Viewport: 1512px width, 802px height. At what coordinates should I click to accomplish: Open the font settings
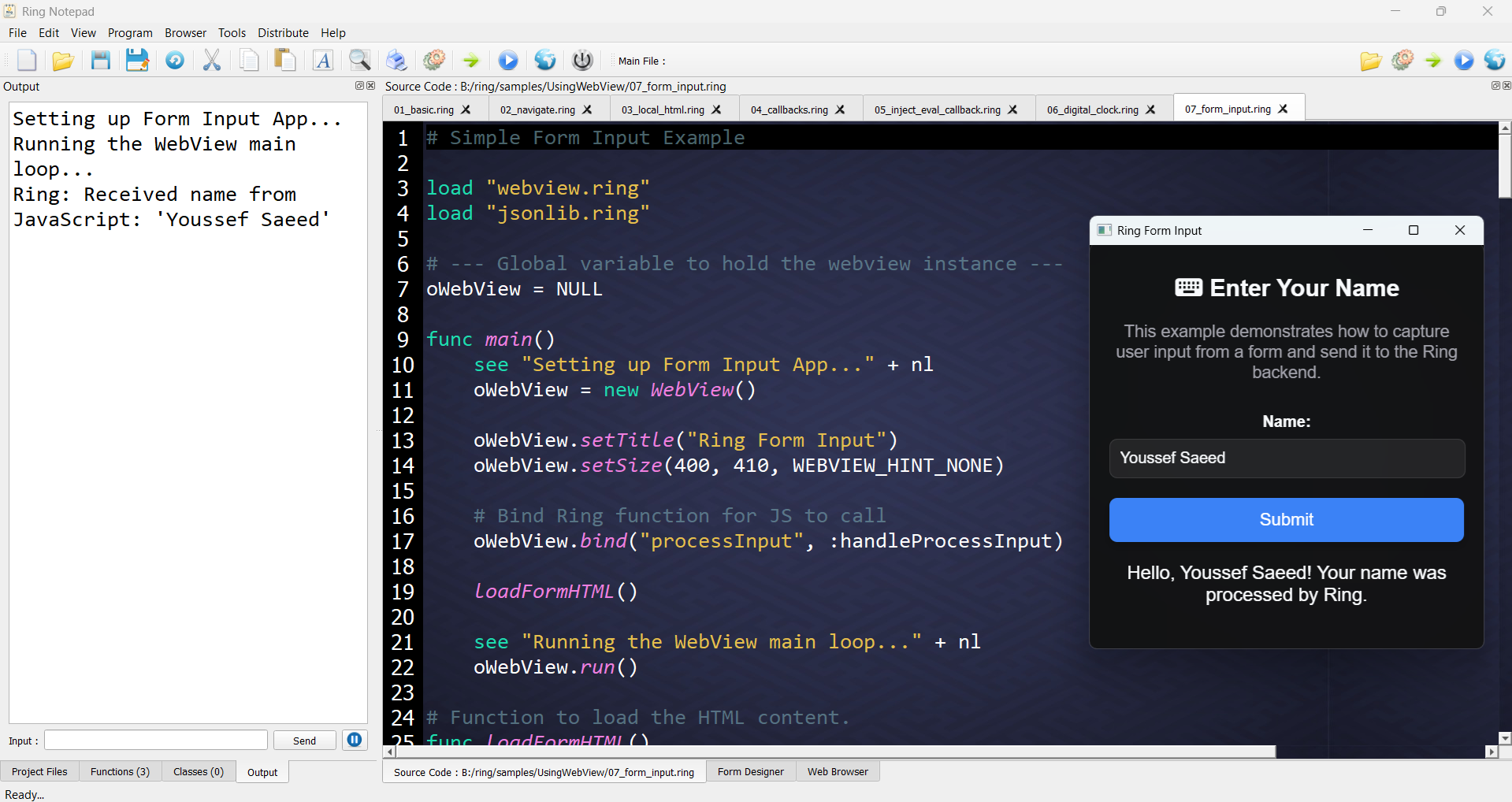(322, 60)
